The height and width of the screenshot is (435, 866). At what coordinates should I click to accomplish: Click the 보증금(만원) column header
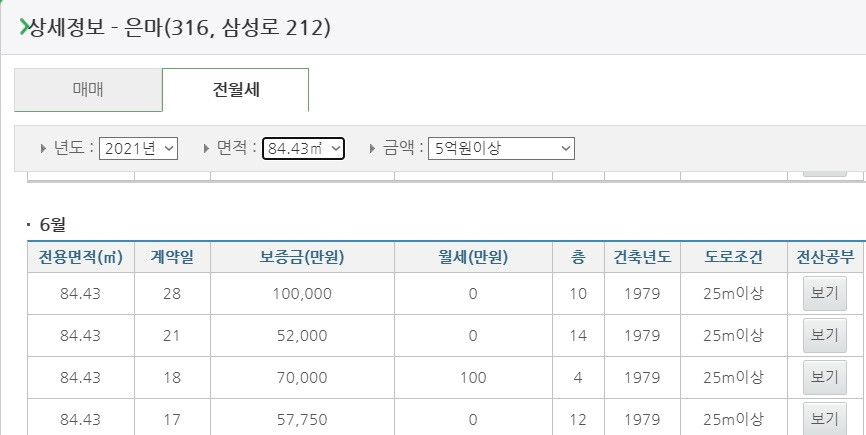(x=302, y=257)
